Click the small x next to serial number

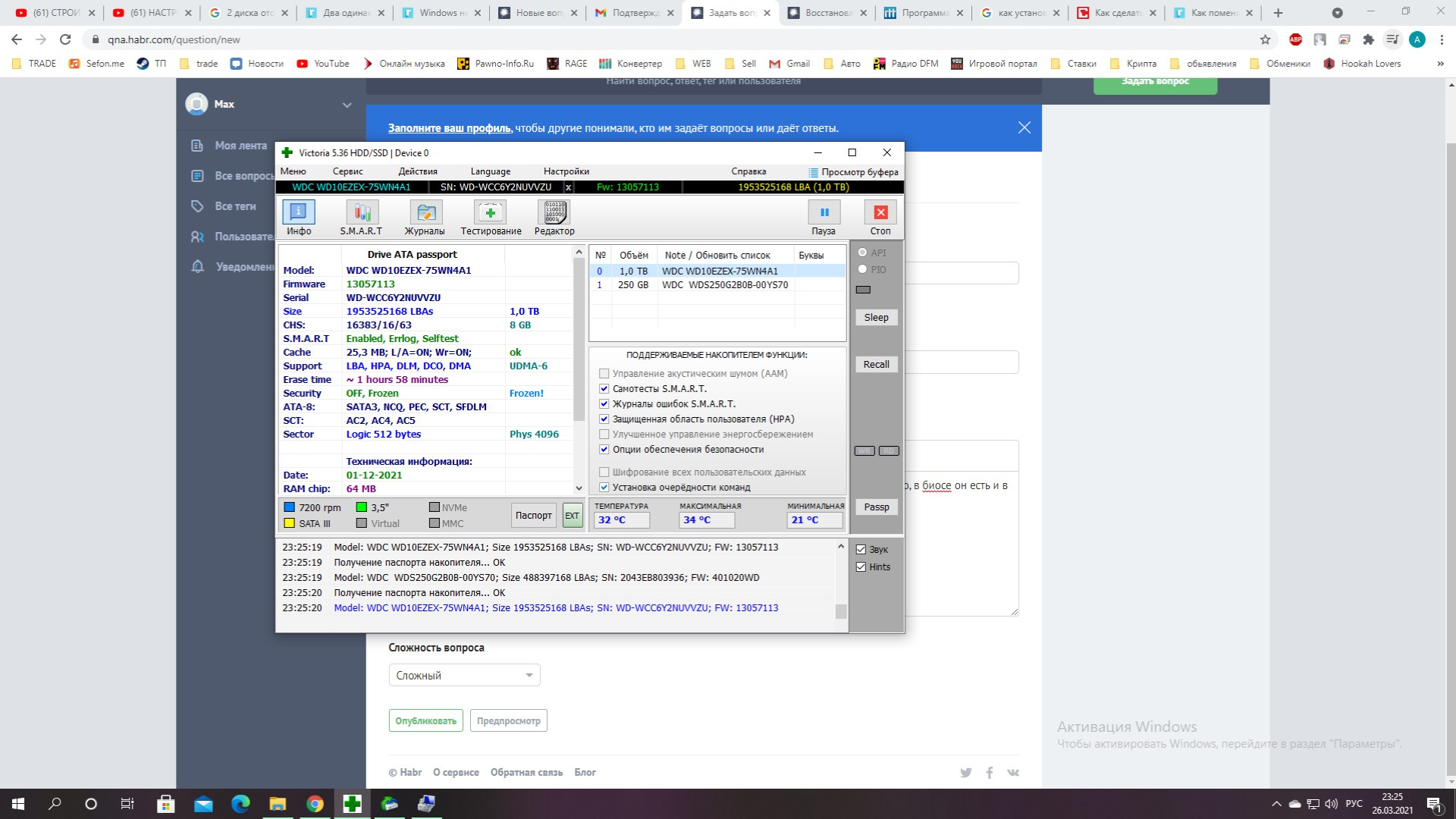click(x=568, y=187)
